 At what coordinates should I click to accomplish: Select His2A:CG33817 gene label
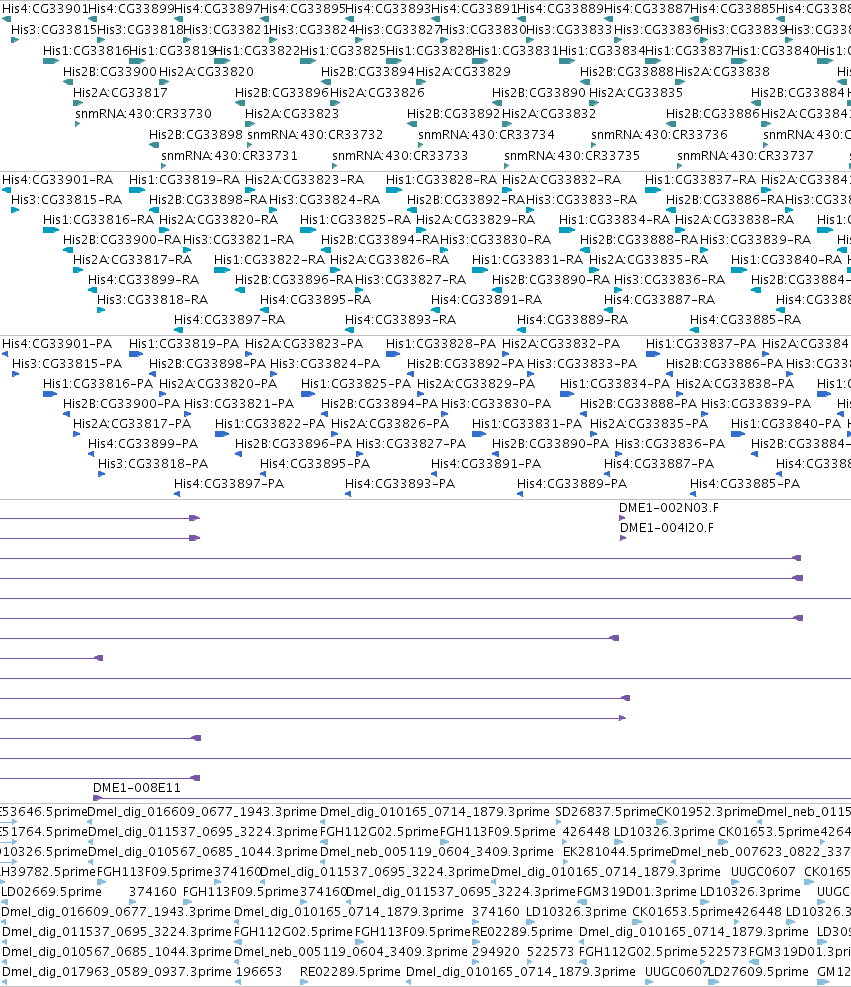point(120,93)
